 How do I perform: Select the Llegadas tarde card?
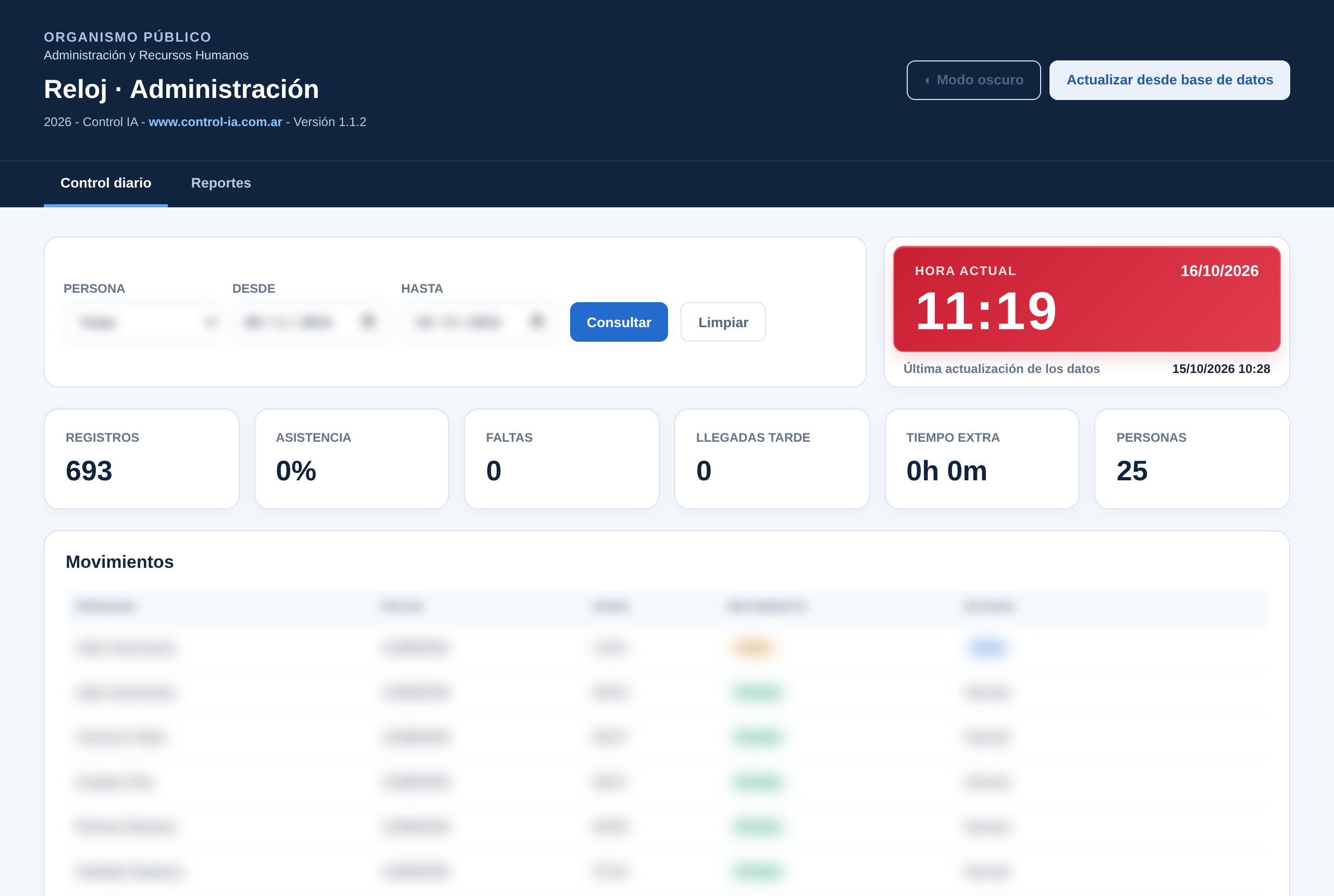click(772, 459)
